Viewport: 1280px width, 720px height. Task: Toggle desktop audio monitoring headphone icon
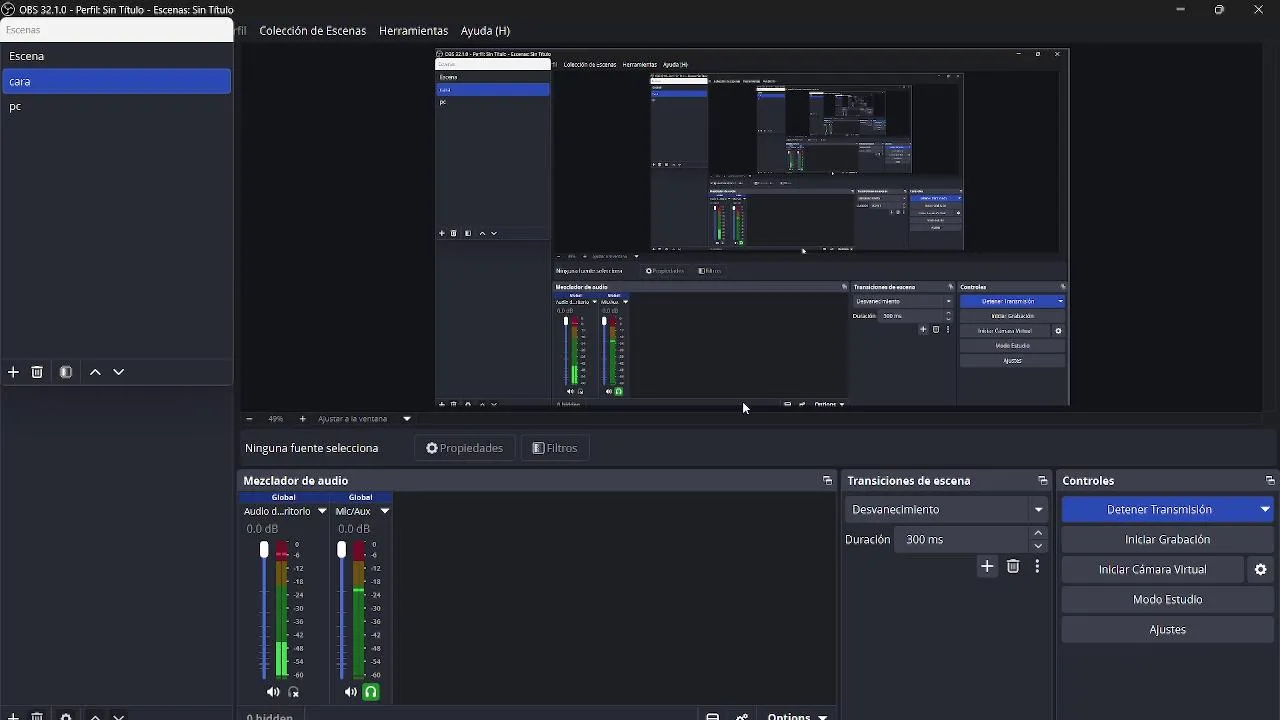click(x=294, y=692)
